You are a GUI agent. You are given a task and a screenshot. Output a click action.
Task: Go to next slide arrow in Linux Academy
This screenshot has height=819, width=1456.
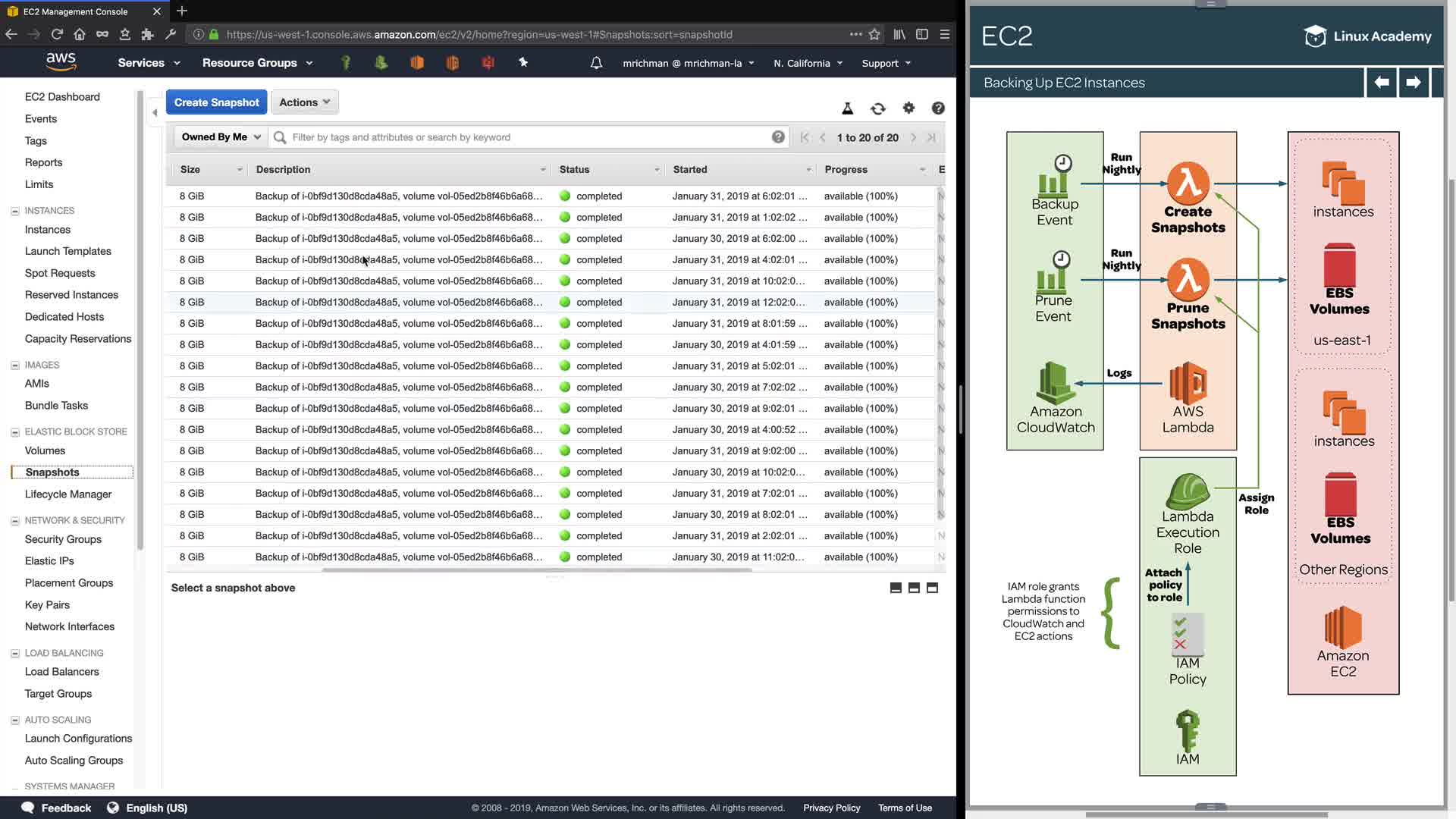pyautogui.click(x=1413, y=83)
